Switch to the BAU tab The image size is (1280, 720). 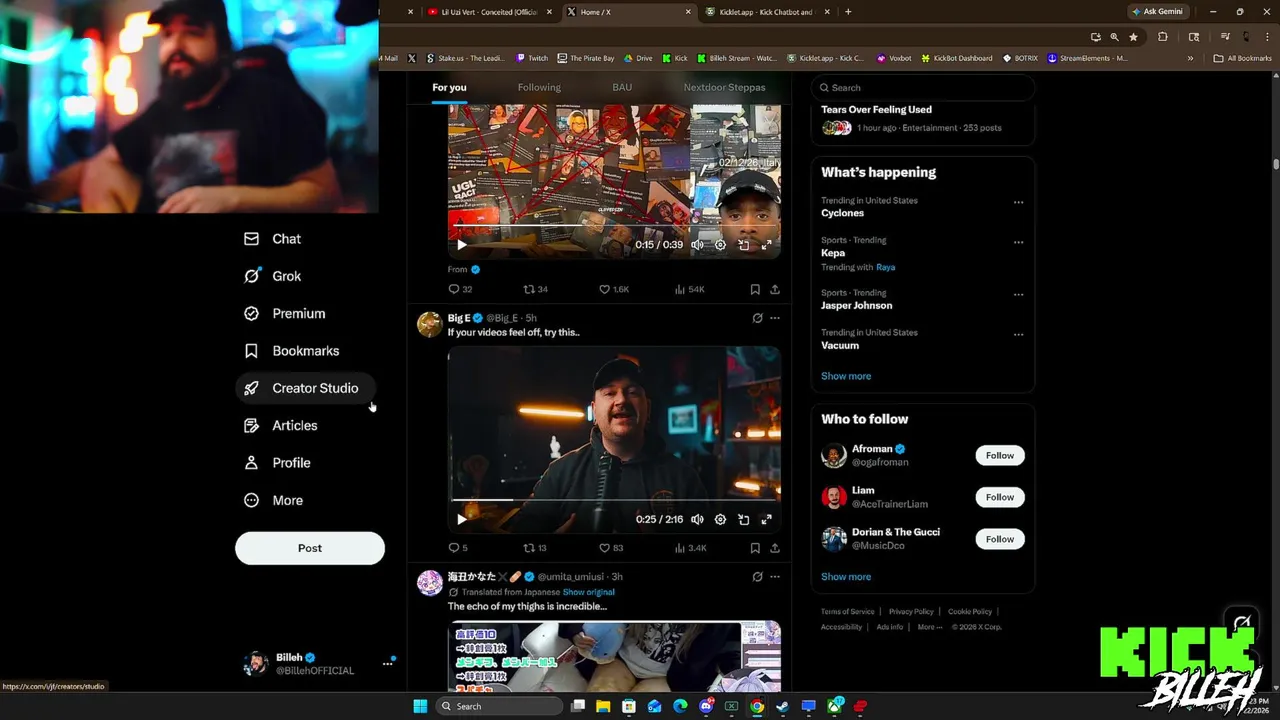pyautogui.click(x=622, y=87)
